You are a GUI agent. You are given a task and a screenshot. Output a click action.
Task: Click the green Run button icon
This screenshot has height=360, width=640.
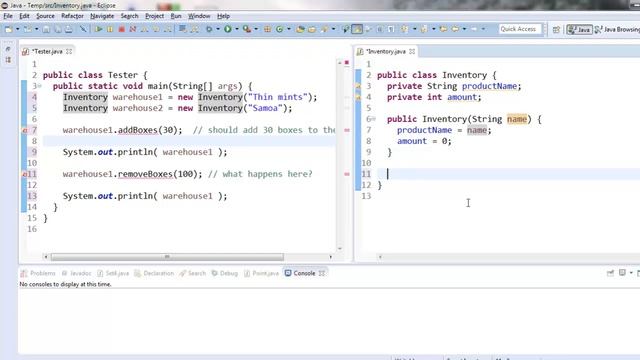[x=228, y=29]
